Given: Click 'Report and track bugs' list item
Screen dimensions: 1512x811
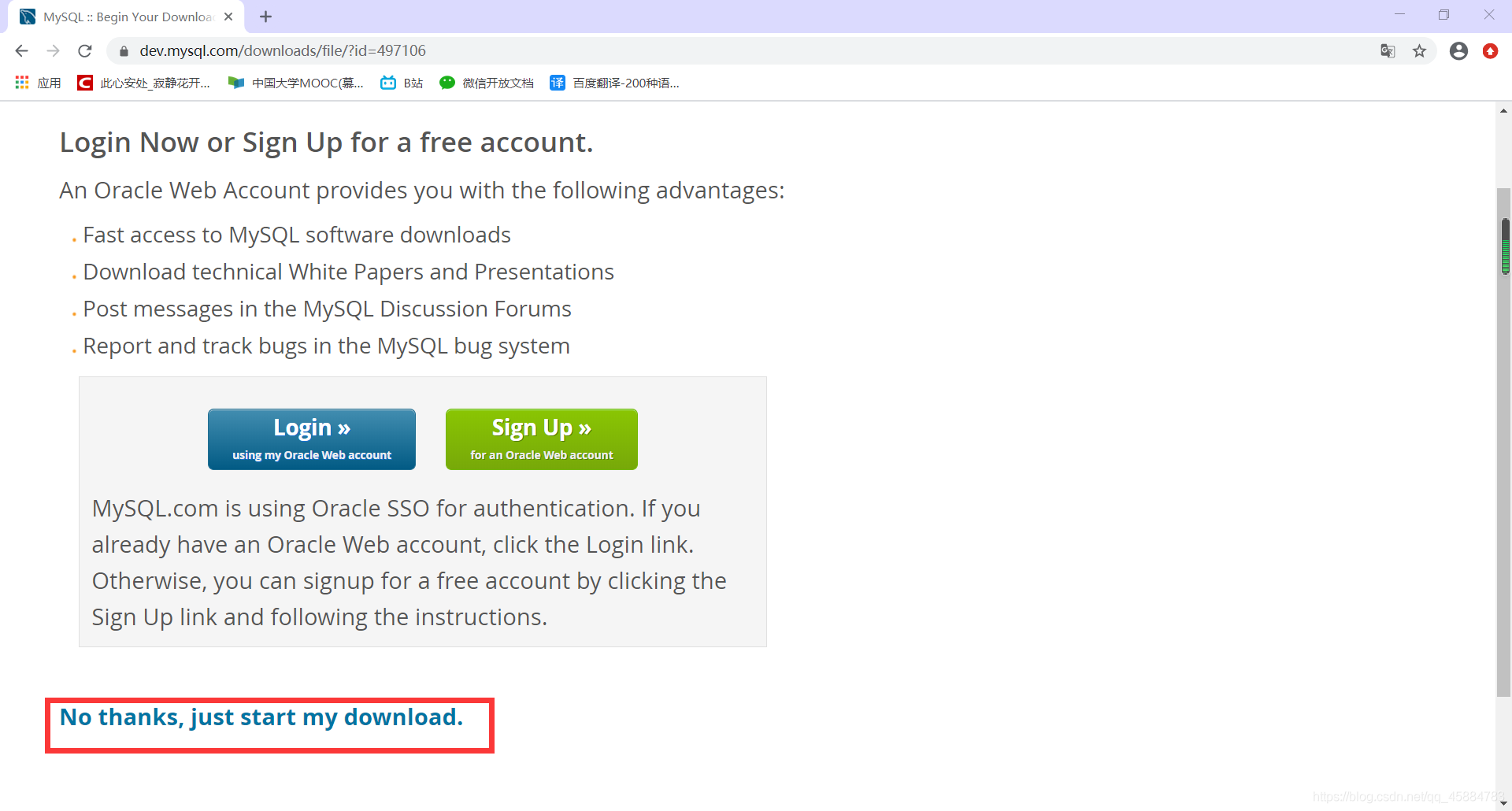Looking at the screenshot, I should click(326, 346).
